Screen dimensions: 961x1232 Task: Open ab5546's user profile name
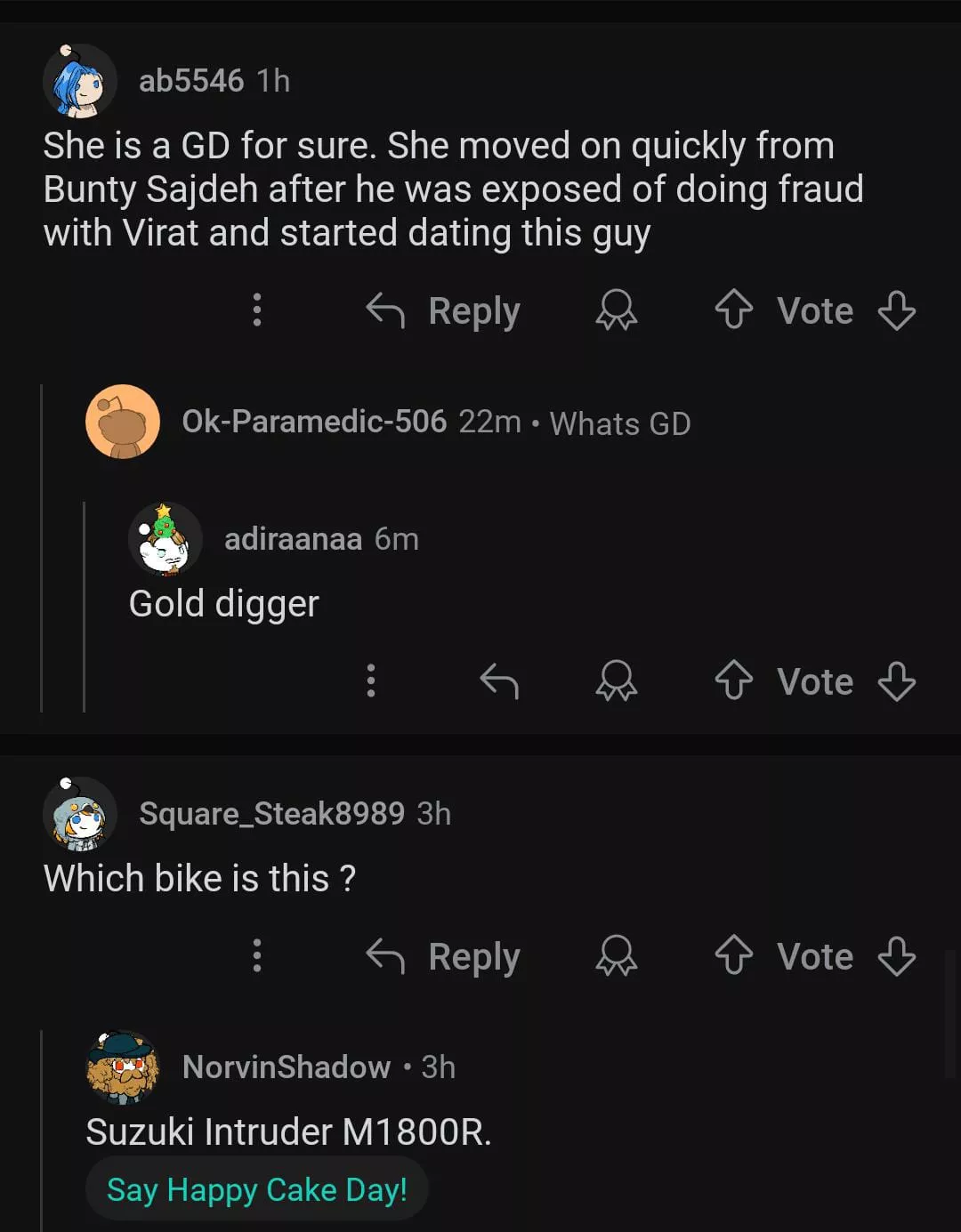[x=190, y=81]
